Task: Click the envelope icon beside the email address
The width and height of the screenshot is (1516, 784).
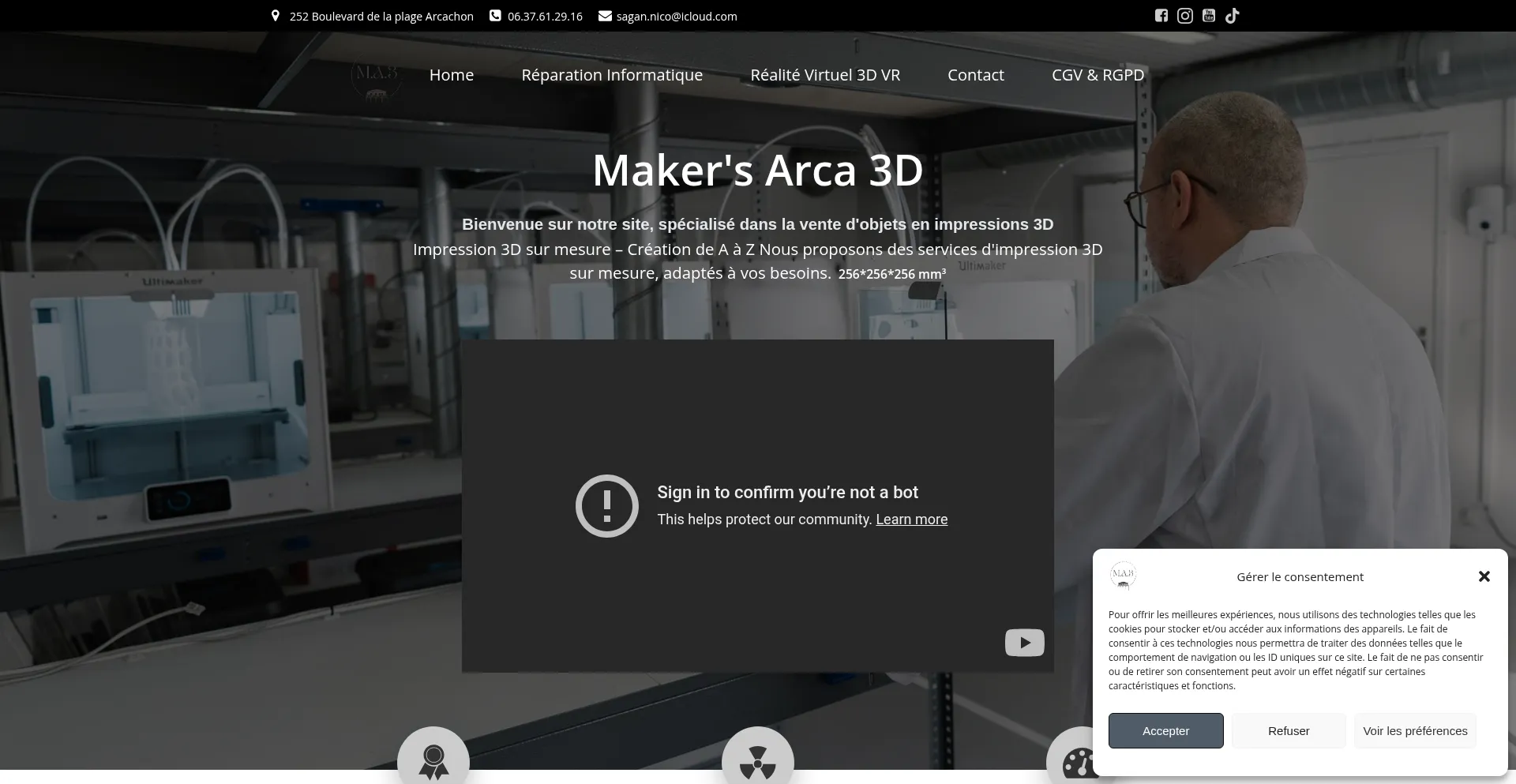Action: 605,16
